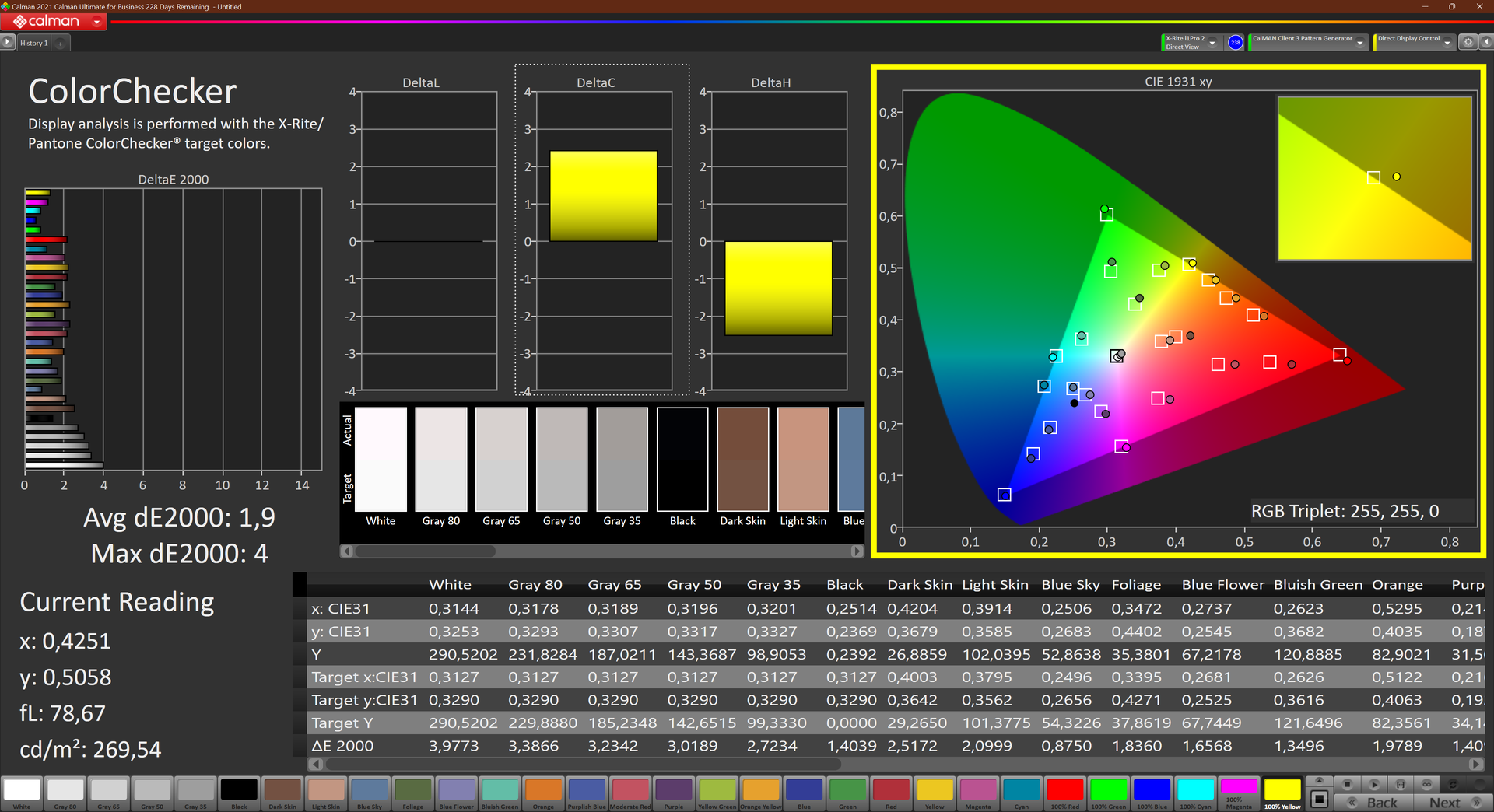Expand the left side panel arrow

(8, 43)
